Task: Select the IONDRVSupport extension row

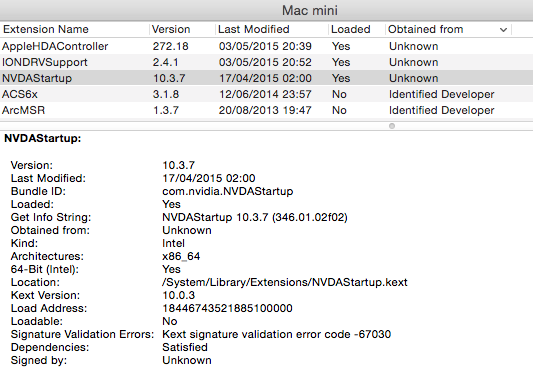Action: [x=266, y=62]
